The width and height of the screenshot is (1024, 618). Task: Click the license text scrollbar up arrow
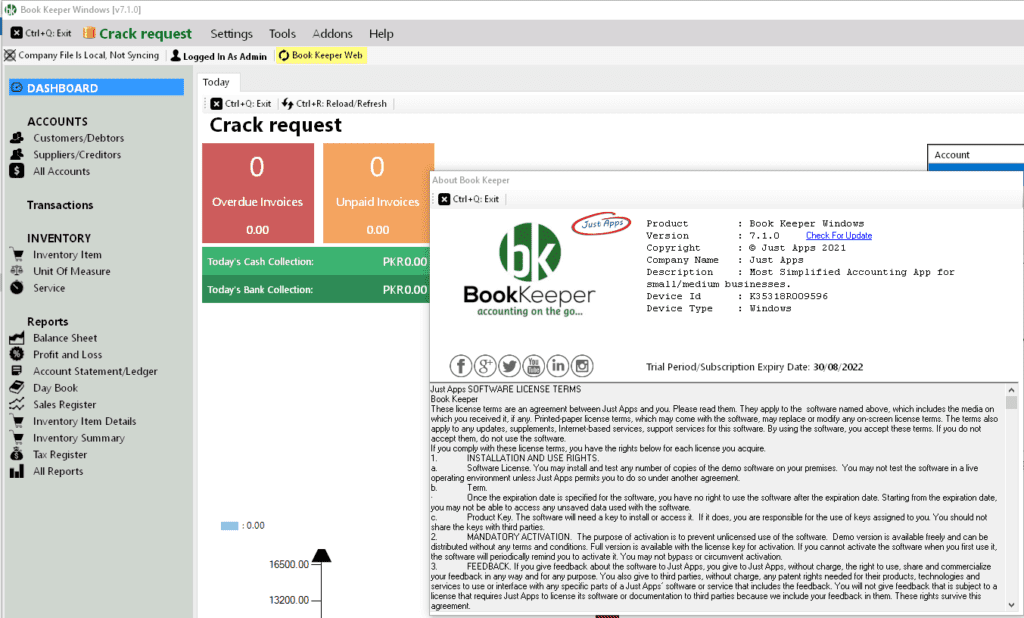[1011, 389]
